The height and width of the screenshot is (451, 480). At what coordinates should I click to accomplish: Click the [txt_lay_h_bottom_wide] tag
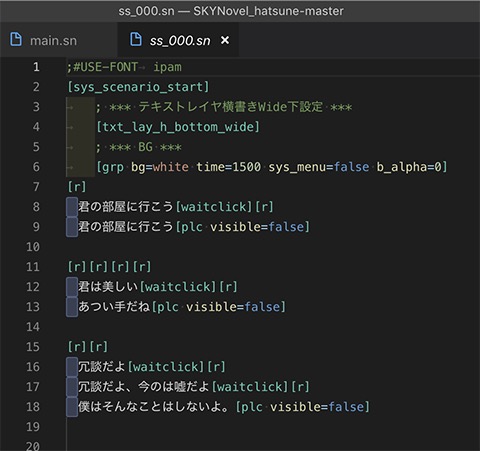178,127
